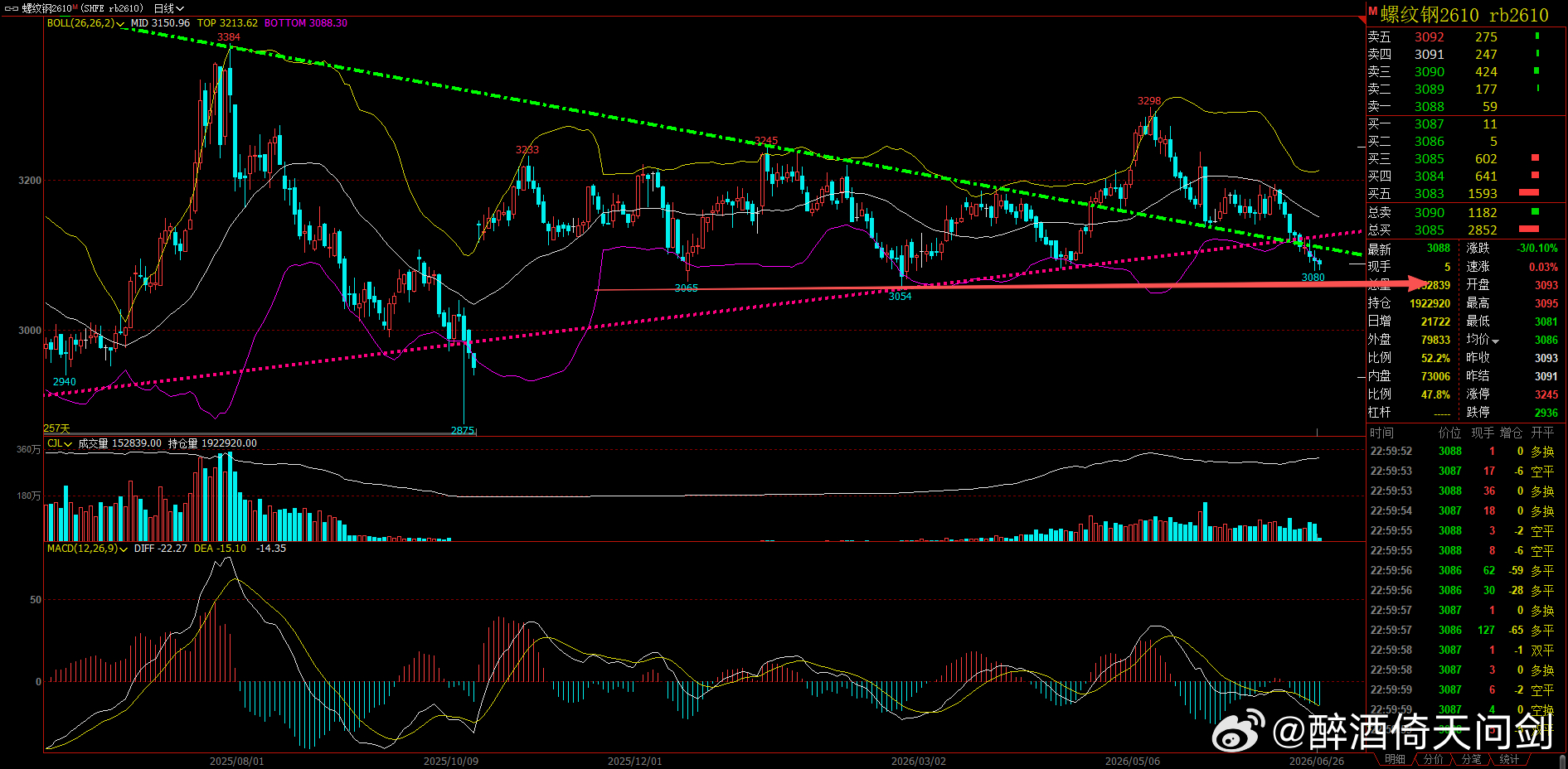Open the 日线 period dropdown

168,8
